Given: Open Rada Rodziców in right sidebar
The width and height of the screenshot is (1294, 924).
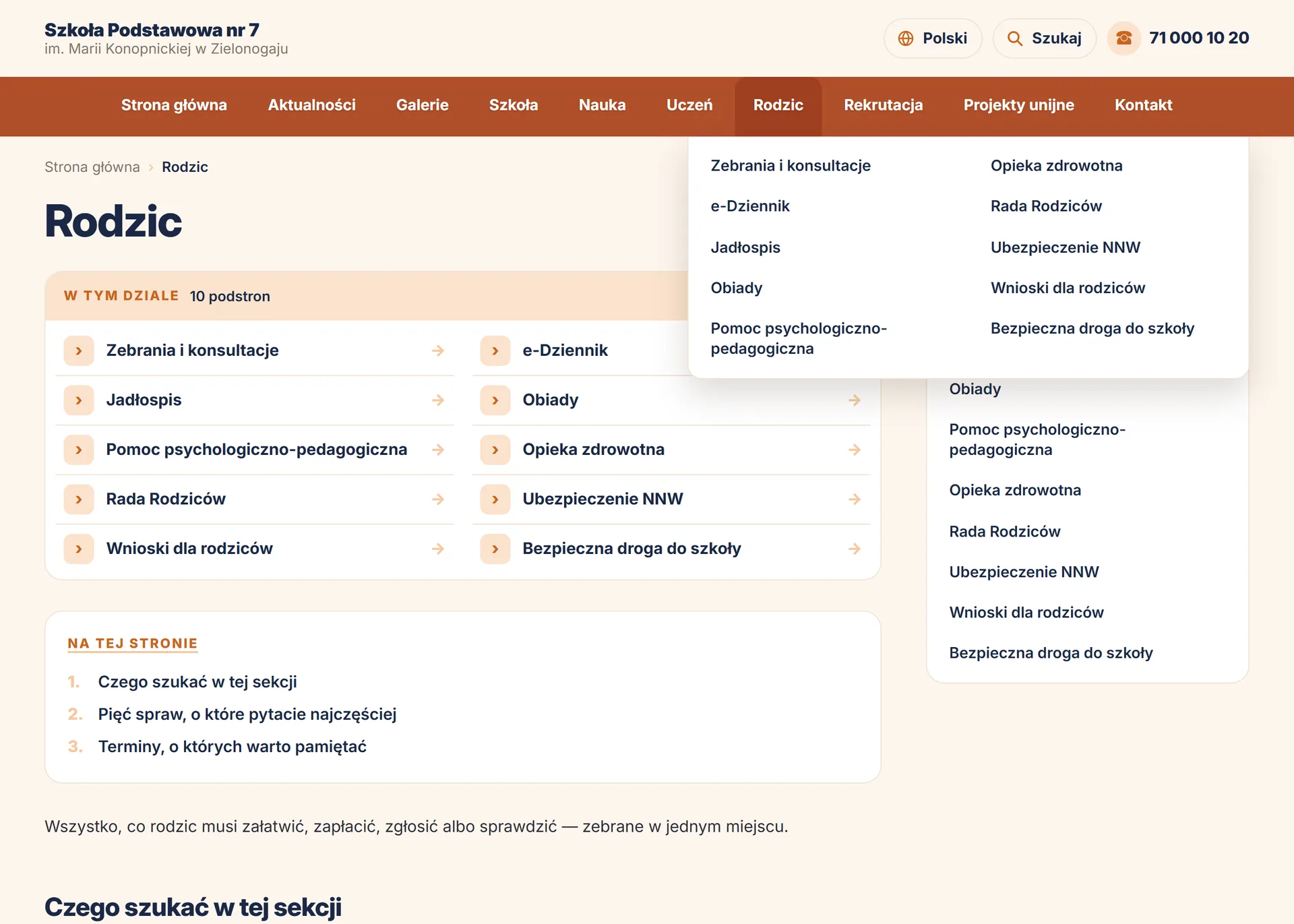Looking at the screenshot, I should tap(1005, 532).
